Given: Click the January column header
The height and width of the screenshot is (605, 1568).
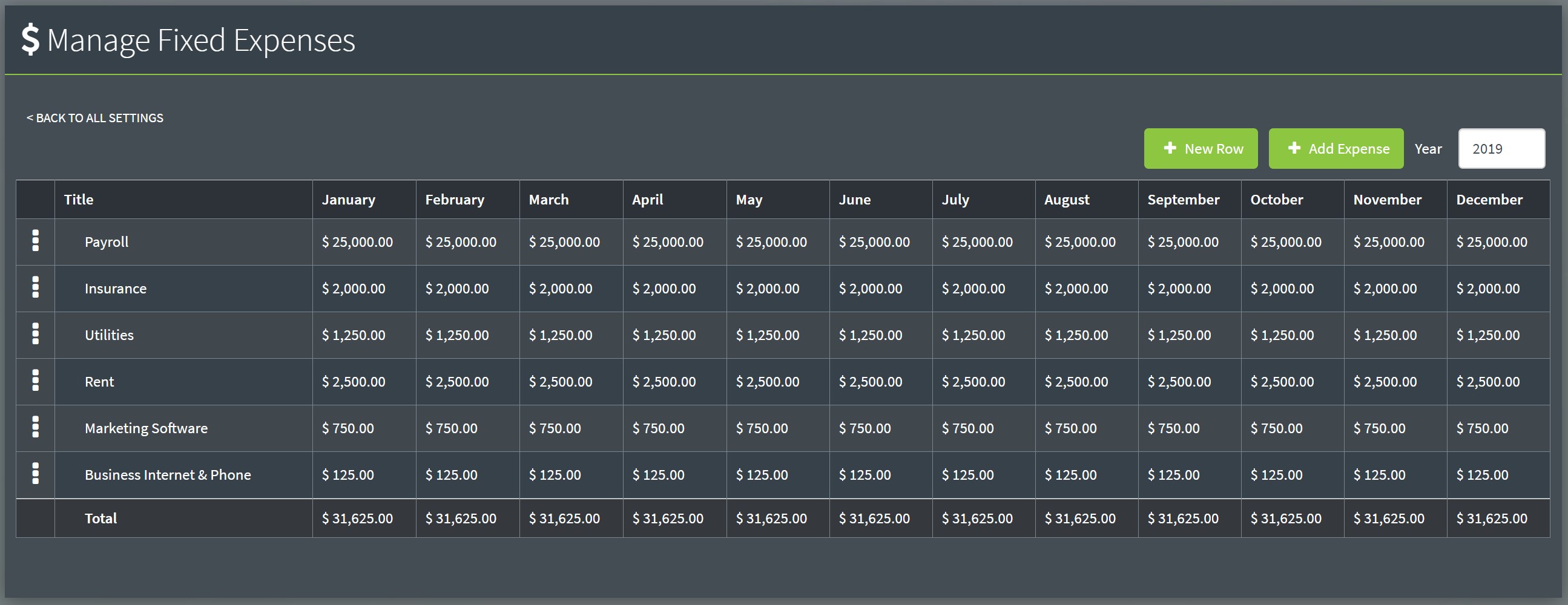Looking at the screenshot, I should pos(348,200).
